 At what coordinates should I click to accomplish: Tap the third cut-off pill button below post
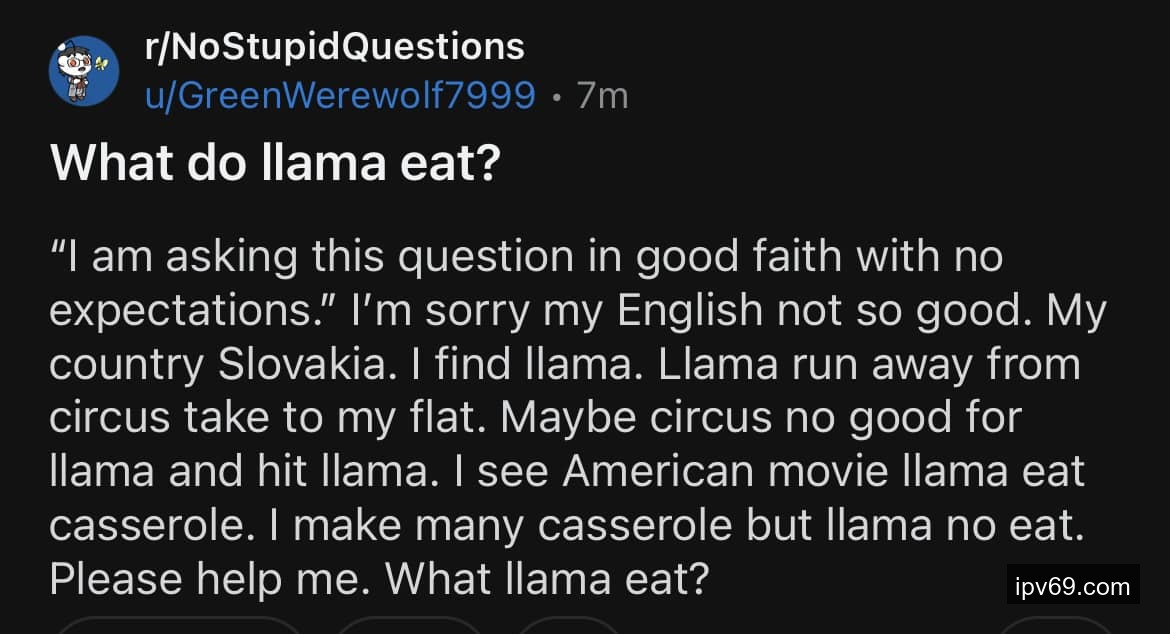pyautogui.click(x=570, y=626)
